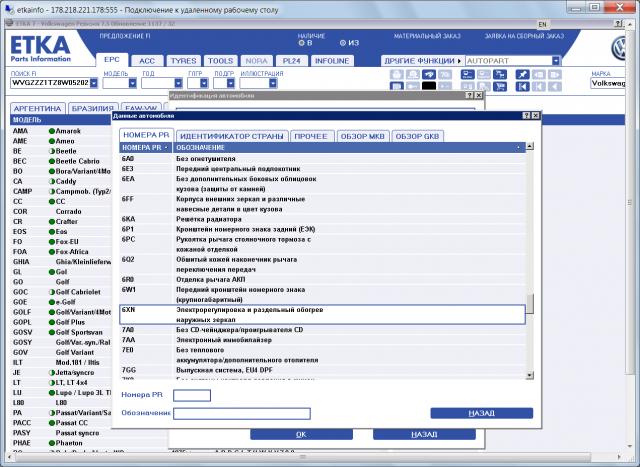The image size is (640, 467).
Task: Click the МАТЕРИАЛЬНЫЙ ЗАКАЗ link
Action: (x=427, y=36)
